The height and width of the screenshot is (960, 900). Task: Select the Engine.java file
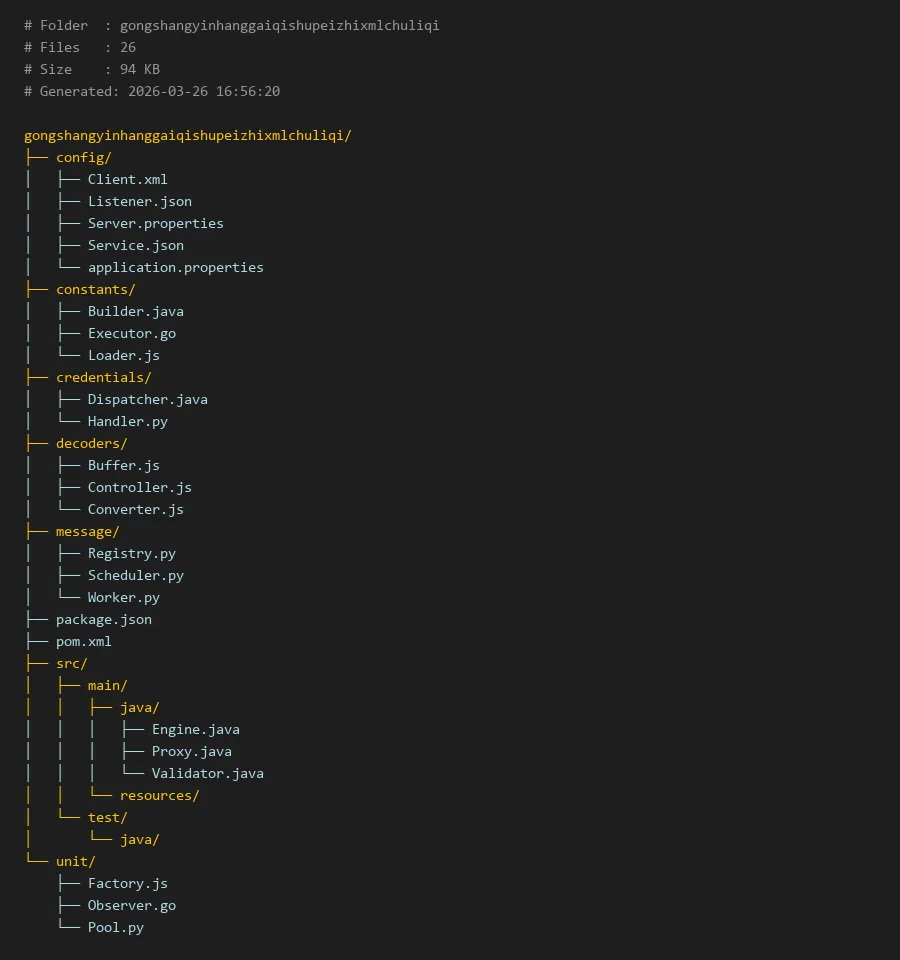195,729
